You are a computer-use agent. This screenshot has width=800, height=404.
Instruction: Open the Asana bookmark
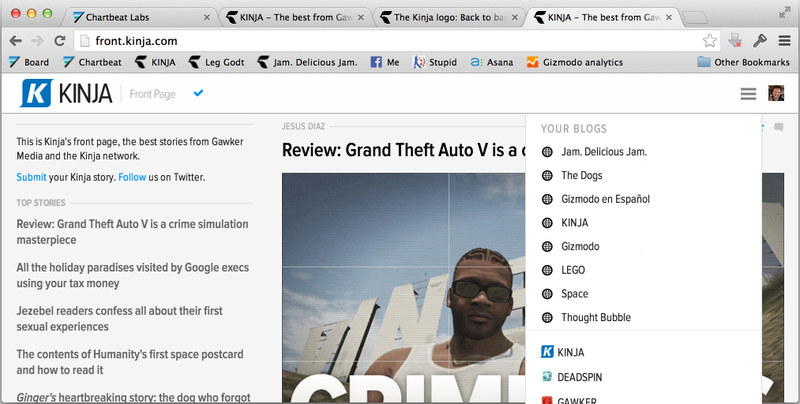[492, 62]
